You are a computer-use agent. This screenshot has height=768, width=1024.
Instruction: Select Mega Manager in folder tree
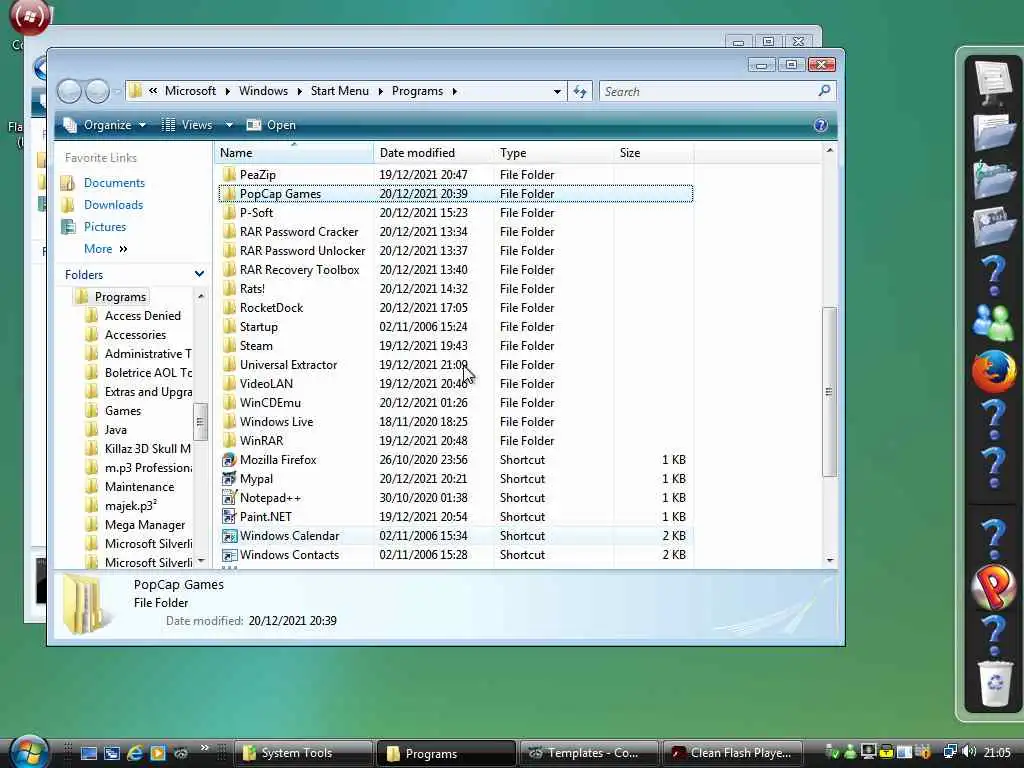145,525
